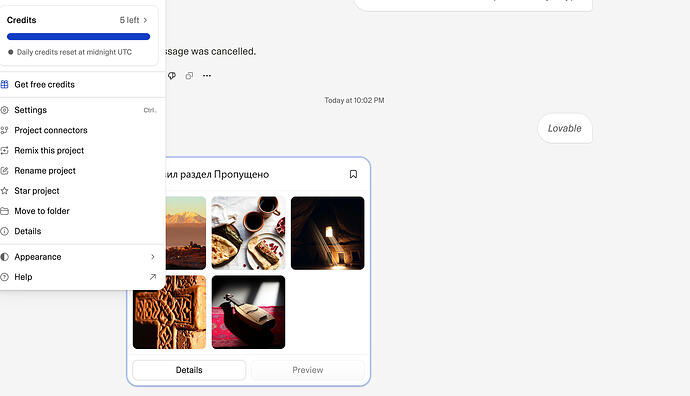
Task: Click the Today at 10:02 PM timestamp
Action: click(x=354, y=100)
